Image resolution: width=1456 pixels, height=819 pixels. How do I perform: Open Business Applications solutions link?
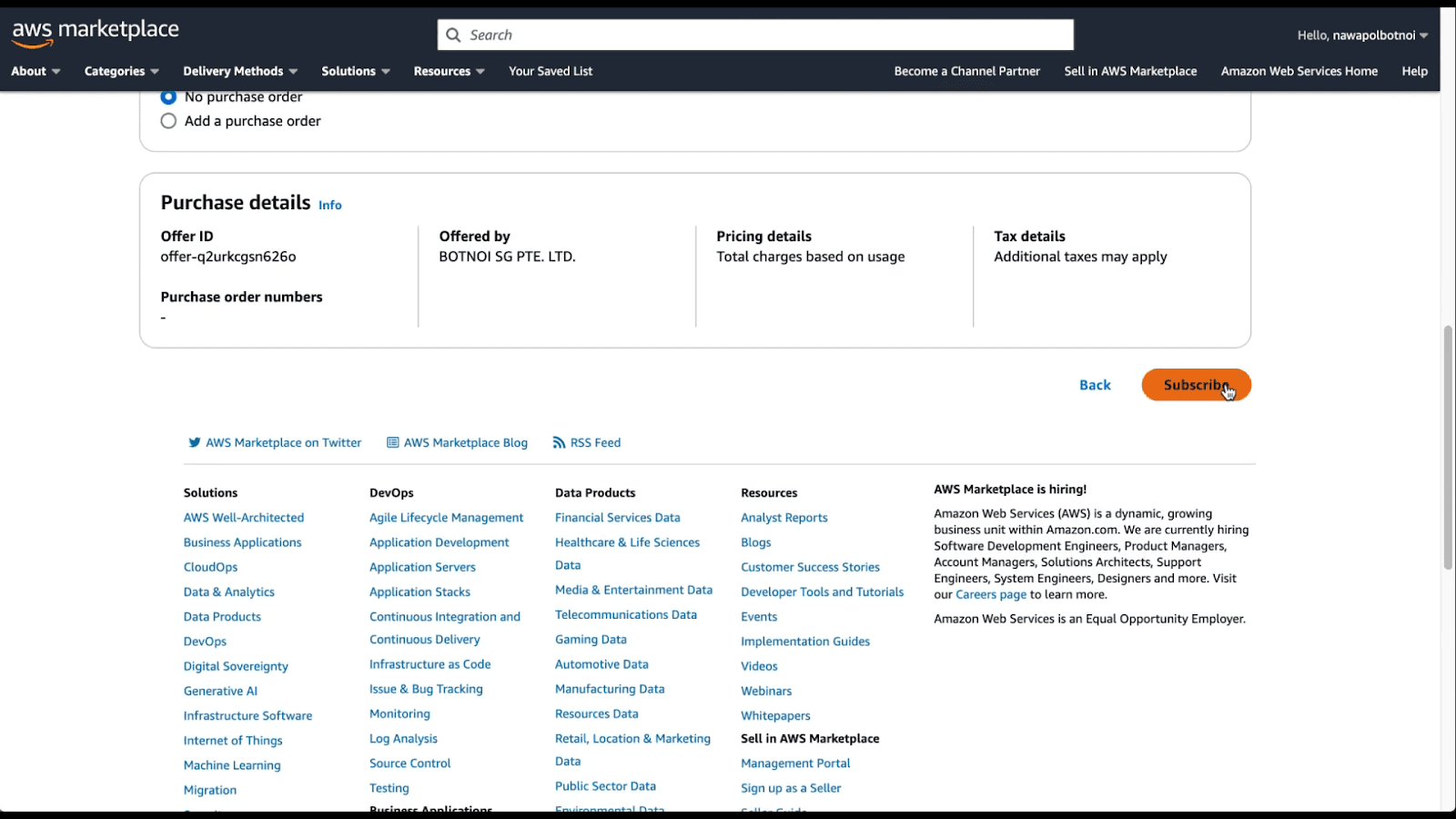pos(242,542)
